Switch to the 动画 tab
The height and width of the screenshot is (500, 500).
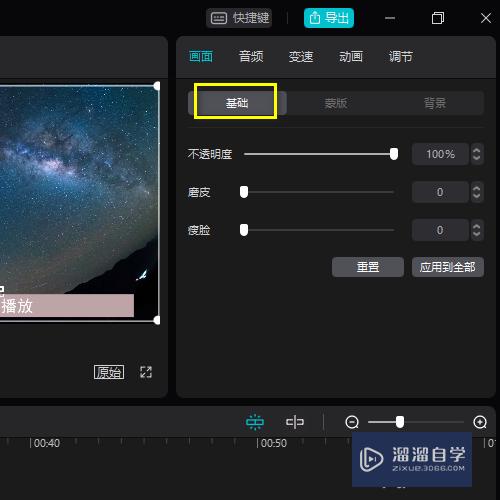tap(351, 57)
